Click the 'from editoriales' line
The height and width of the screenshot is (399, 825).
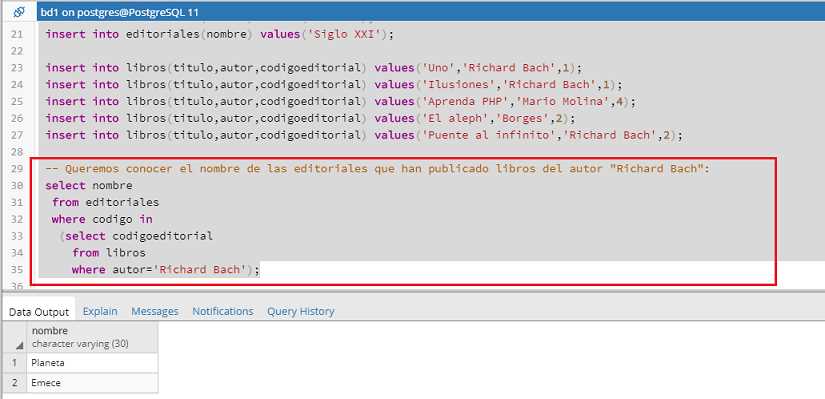105,203
